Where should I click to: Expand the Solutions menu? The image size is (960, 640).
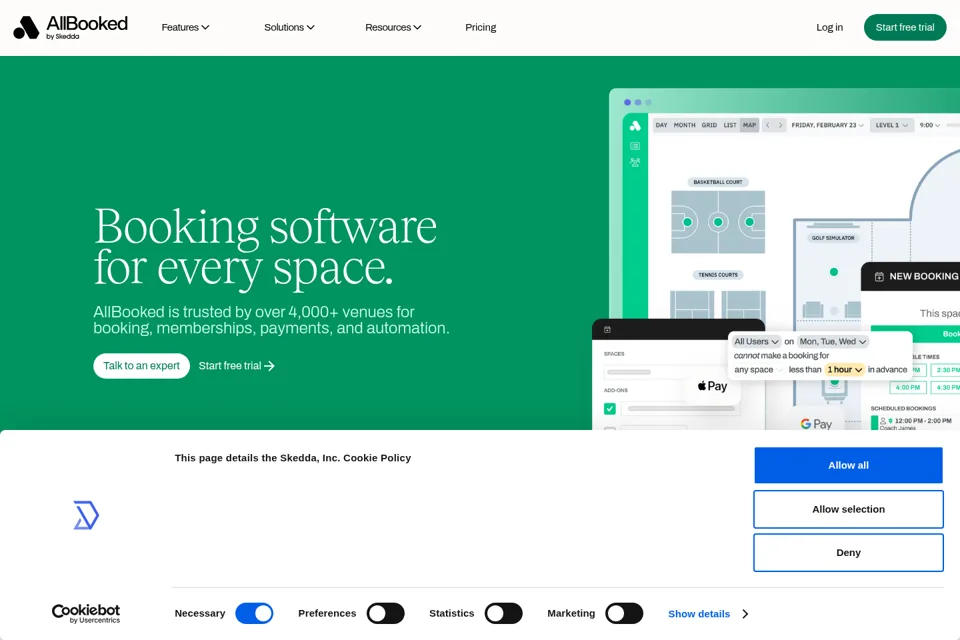pyautogui.click(x=290, y=28)
